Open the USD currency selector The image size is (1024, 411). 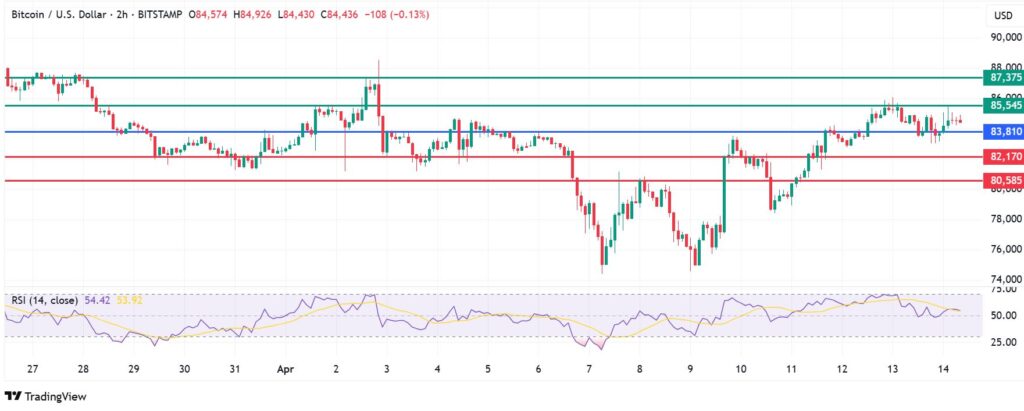(x=1001, y=17)
